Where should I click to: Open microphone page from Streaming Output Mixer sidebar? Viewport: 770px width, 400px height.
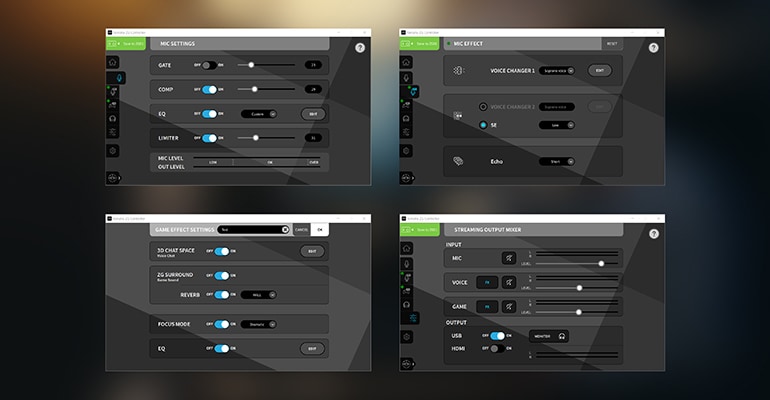pyautogui.click(x=406, y=264)
